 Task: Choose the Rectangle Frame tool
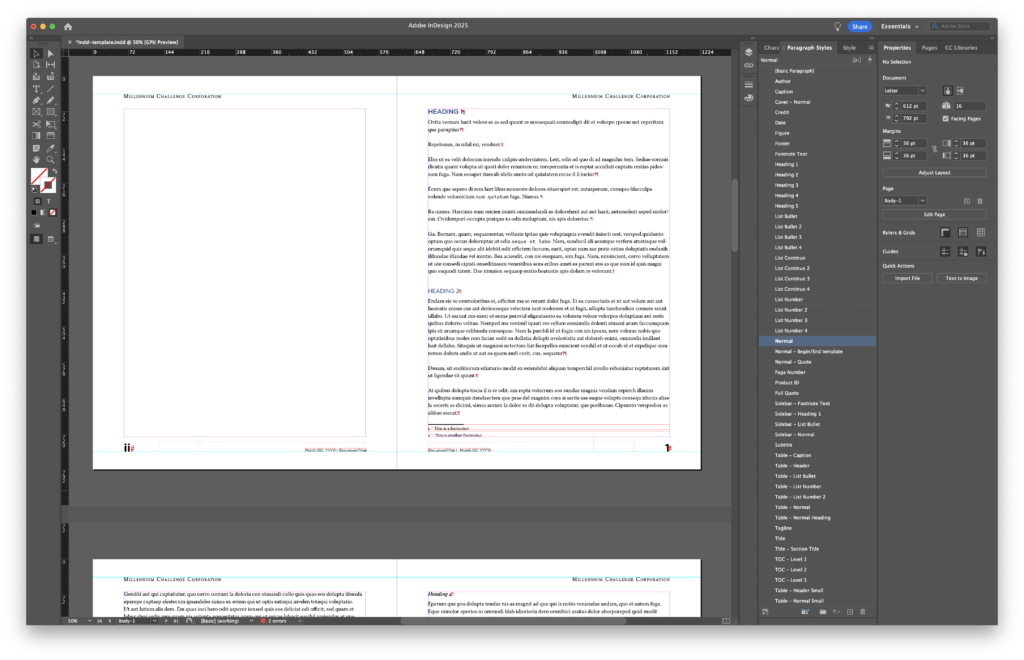37,112
